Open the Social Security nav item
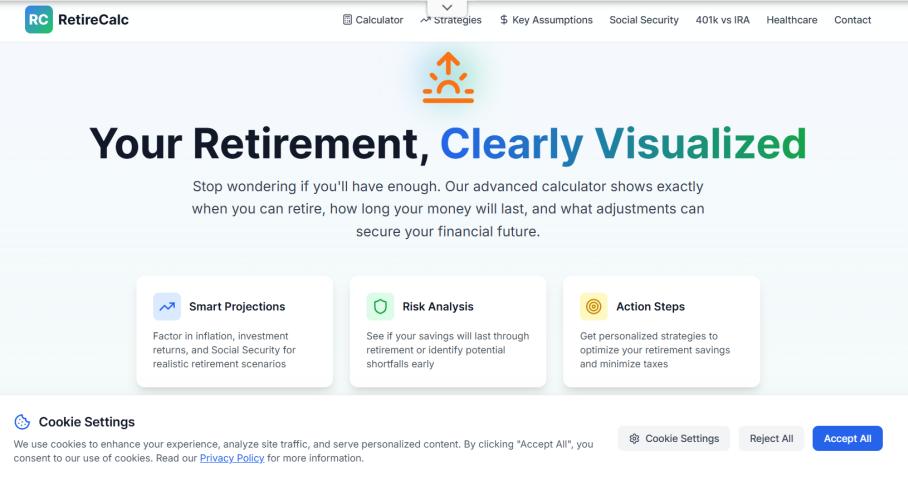This screenshot has width=908, height=480. 643,20
